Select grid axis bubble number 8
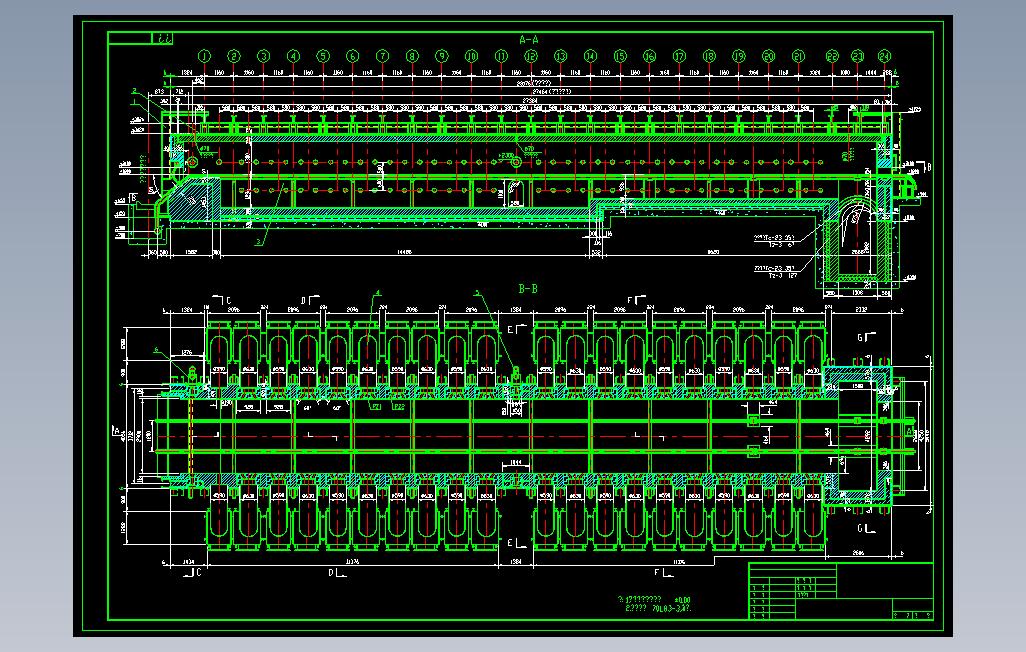Viewport: 1026px width, 652px height. pos(412,56)
